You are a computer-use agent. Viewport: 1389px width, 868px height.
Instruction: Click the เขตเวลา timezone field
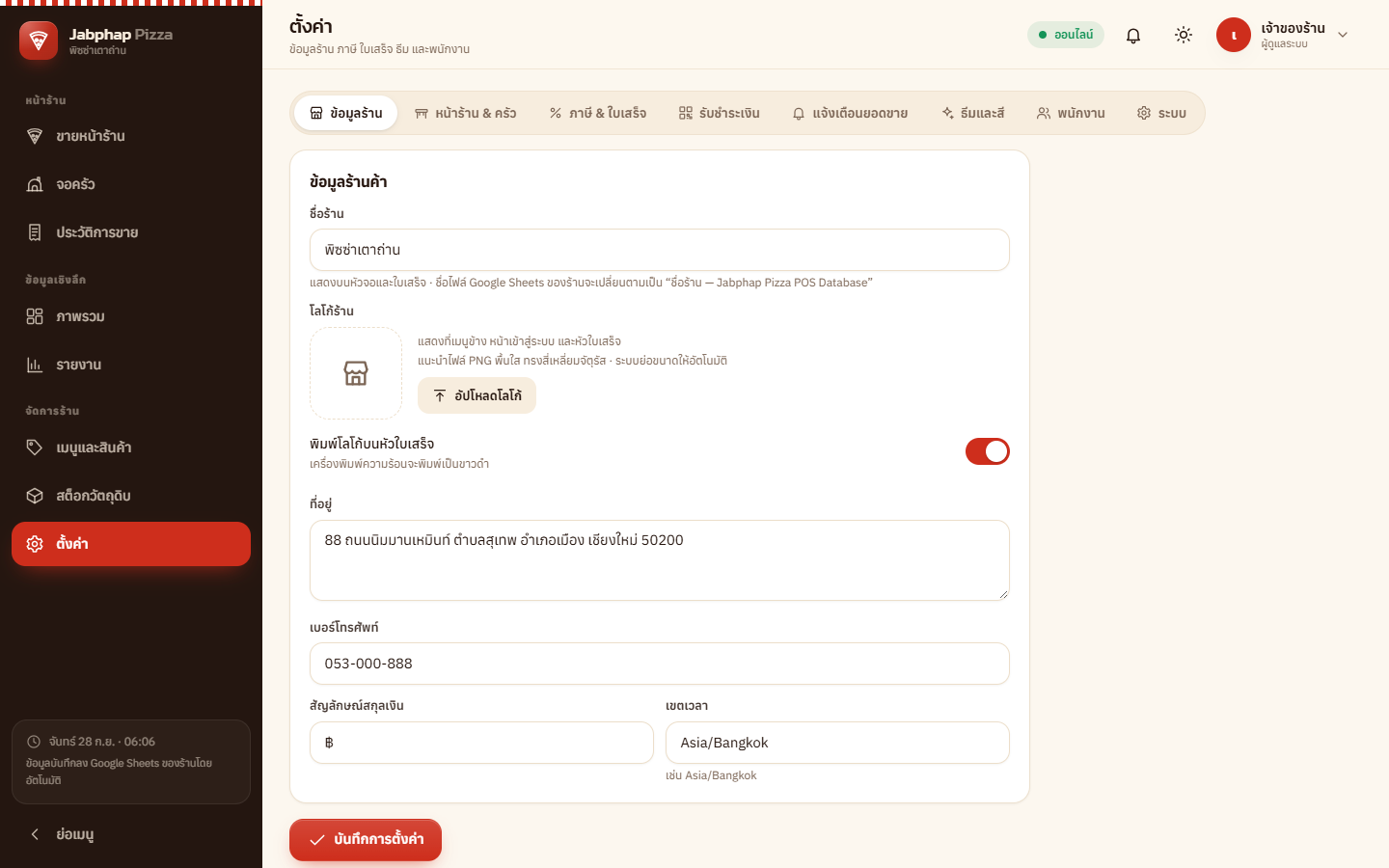point(837,743)
